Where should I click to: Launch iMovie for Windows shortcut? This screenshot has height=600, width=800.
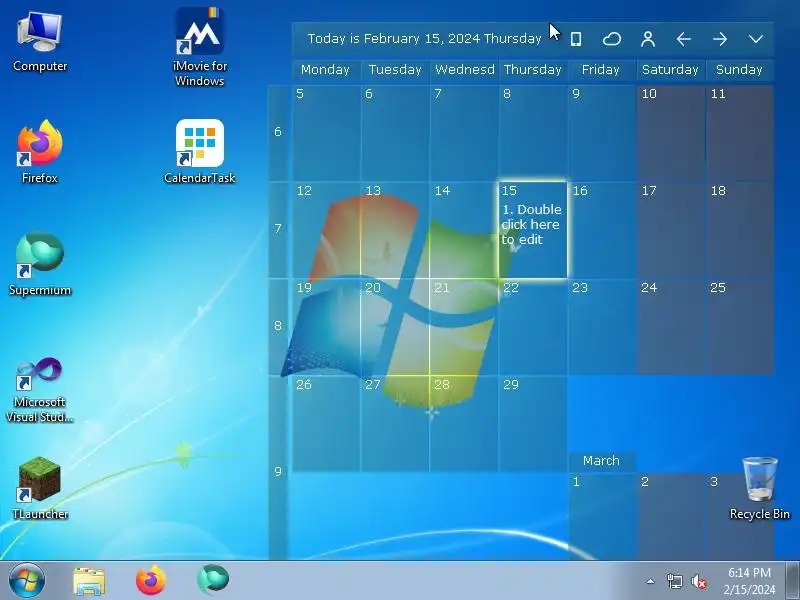click(x=199, y=47)
